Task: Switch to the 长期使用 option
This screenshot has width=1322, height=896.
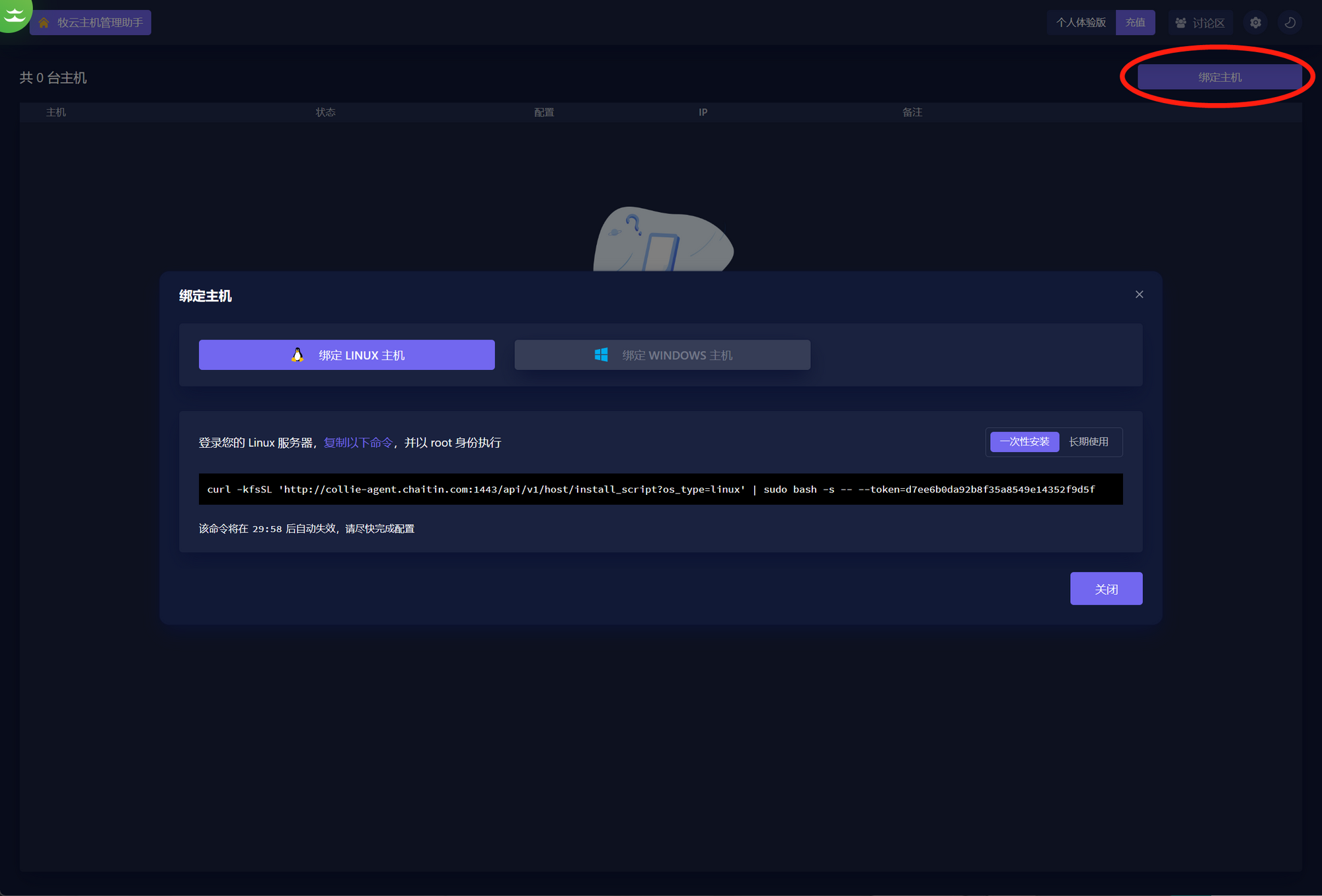Action: 1089,442
